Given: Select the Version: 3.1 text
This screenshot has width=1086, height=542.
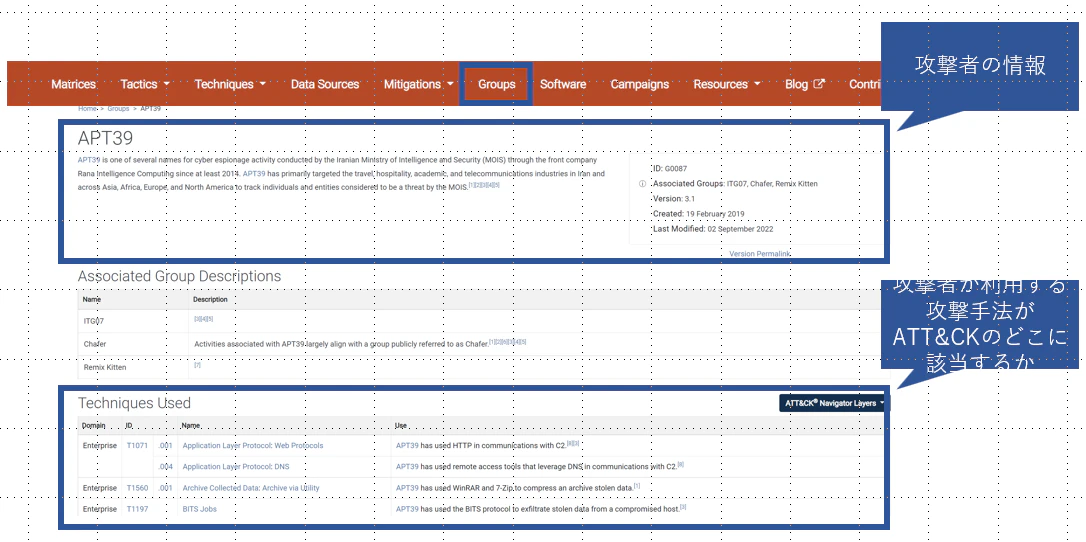Looking at the screenshot, I should (x=674, y=199).
